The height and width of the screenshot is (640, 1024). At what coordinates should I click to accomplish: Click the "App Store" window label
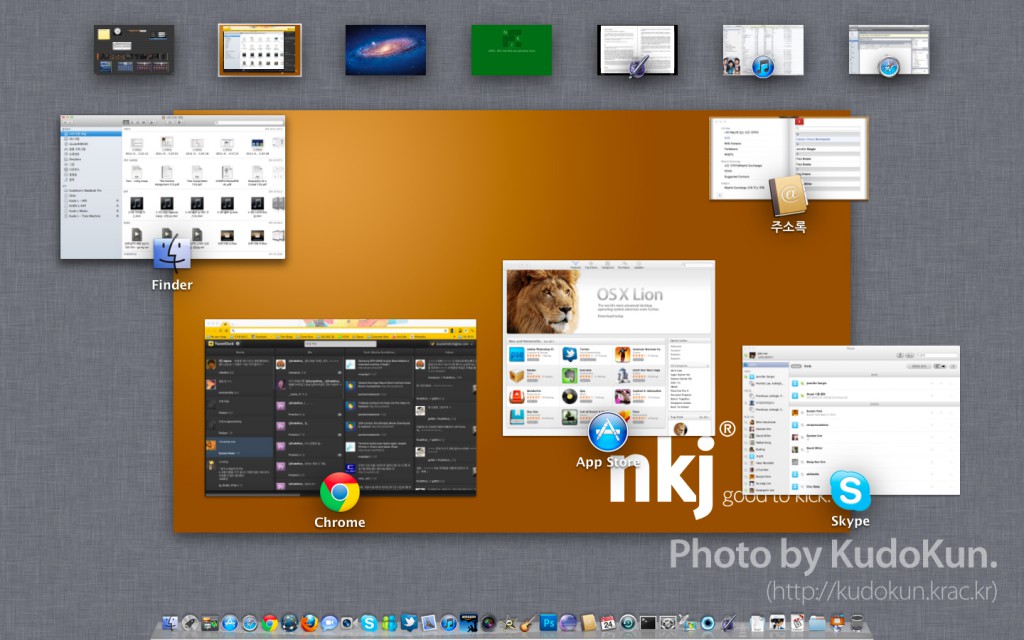click(608, 462)
